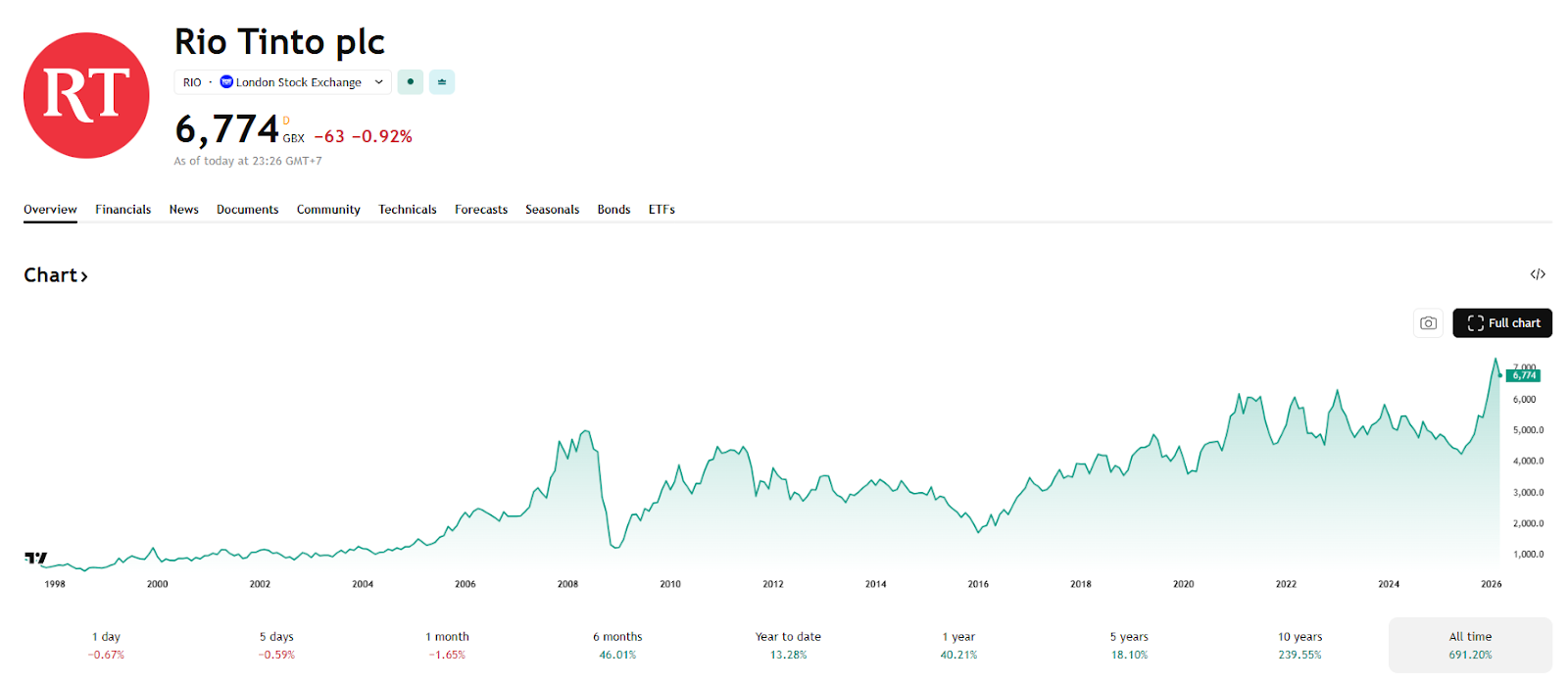Choose the Year to date range
1568x683 pixels.
pos(788,645)
